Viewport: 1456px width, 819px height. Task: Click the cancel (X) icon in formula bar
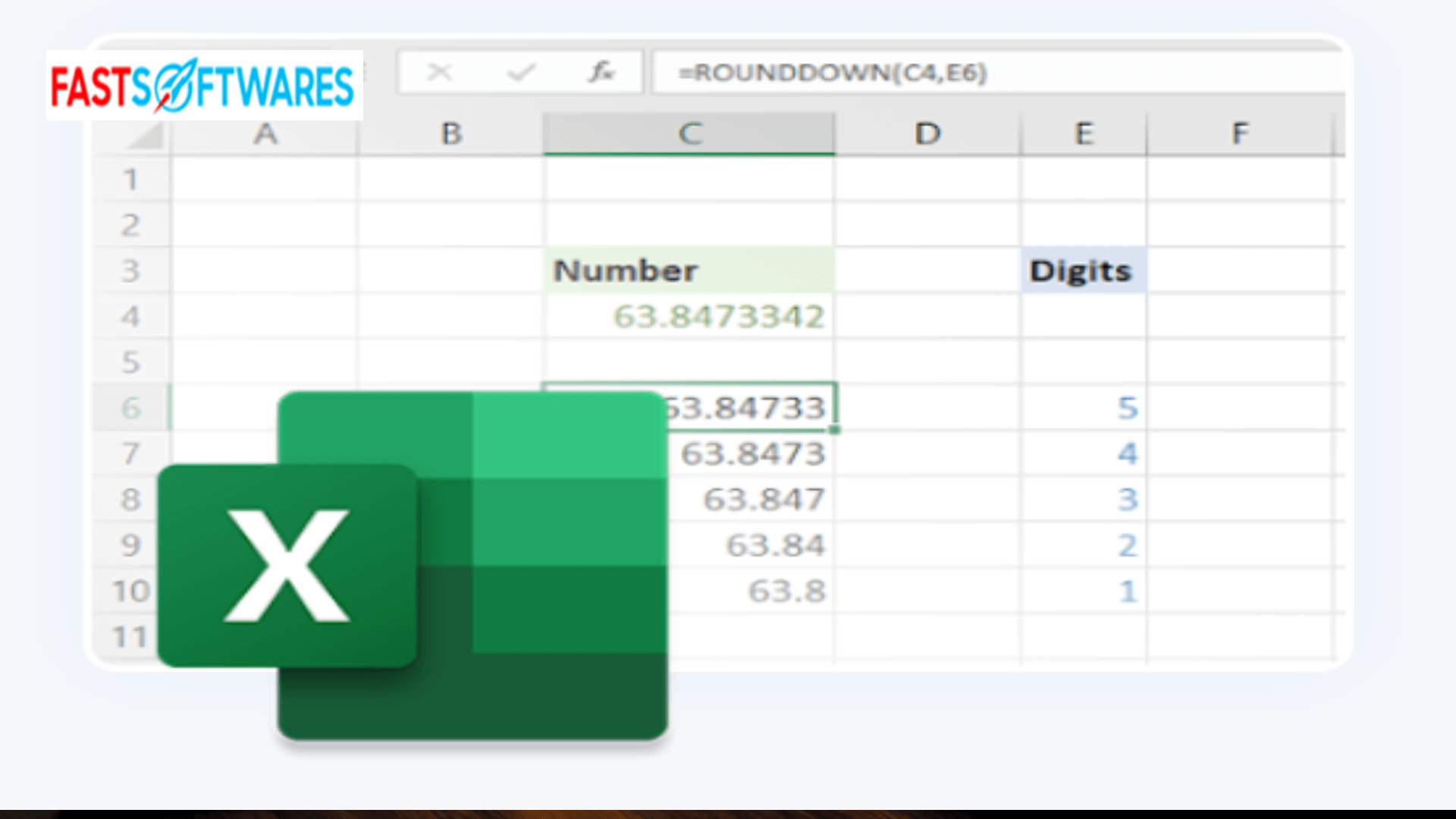coord(439,73)
